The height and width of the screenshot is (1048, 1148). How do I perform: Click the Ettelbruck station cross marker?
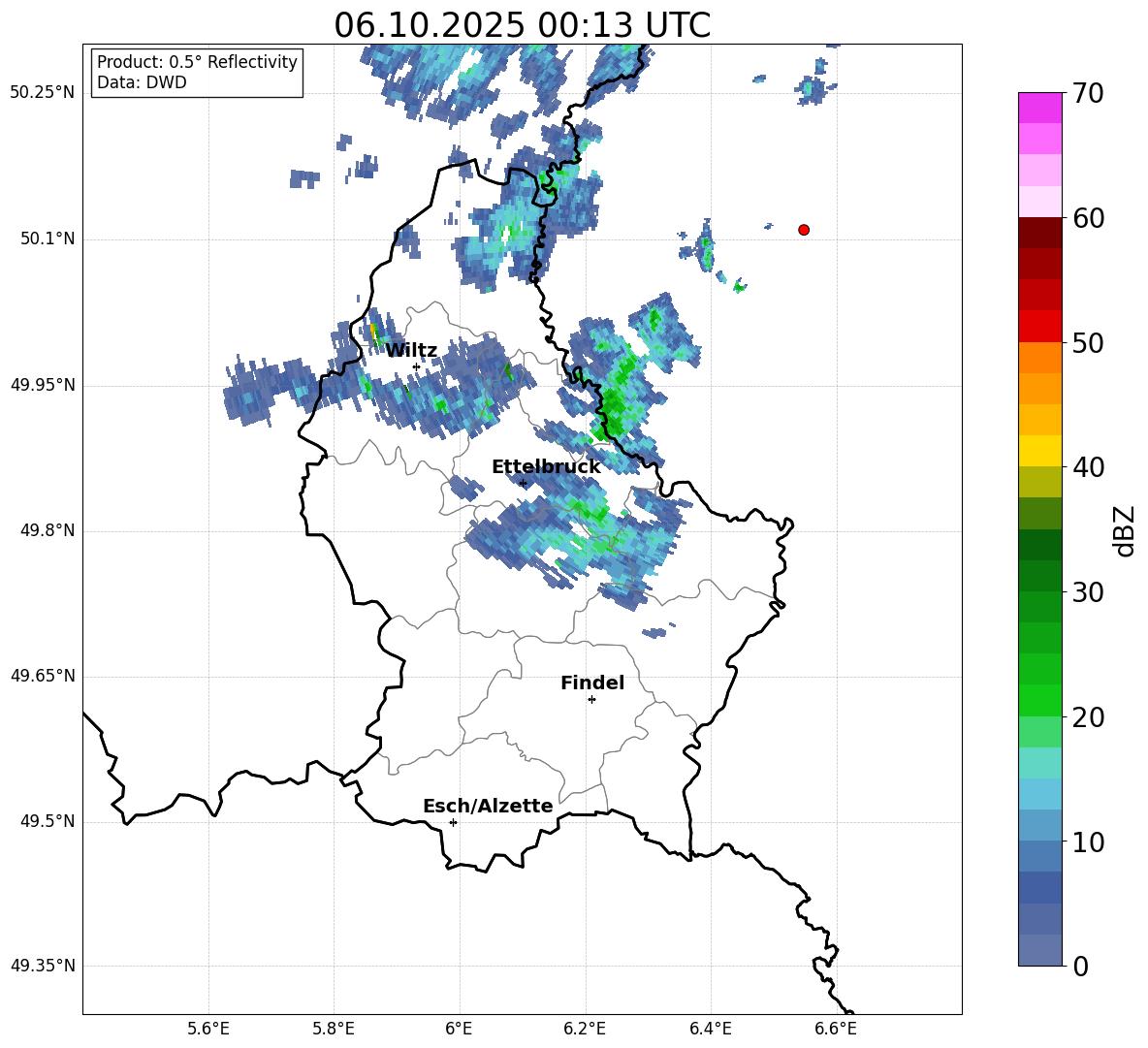coord(523,483)
